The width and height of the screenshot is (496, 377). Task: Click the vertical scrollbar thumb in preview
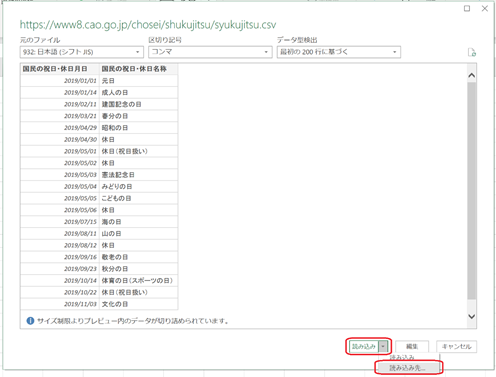[x=471, y=191]
